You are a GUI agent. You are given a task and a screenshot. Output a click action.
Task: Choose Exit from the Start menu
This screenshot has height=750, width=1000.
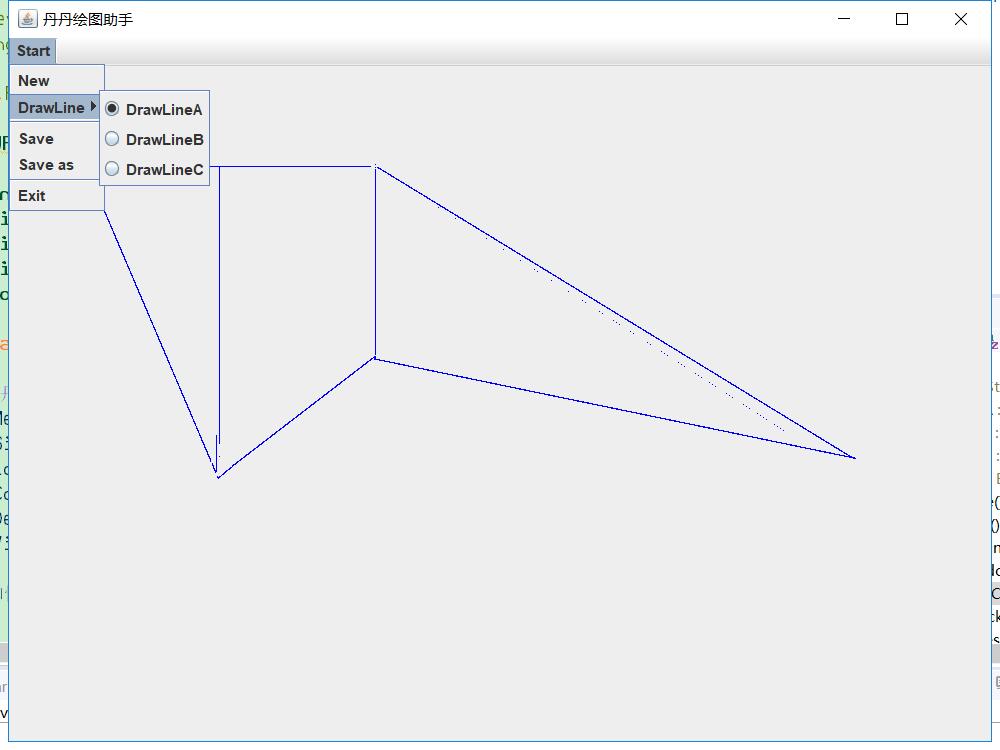click(57, 196)
